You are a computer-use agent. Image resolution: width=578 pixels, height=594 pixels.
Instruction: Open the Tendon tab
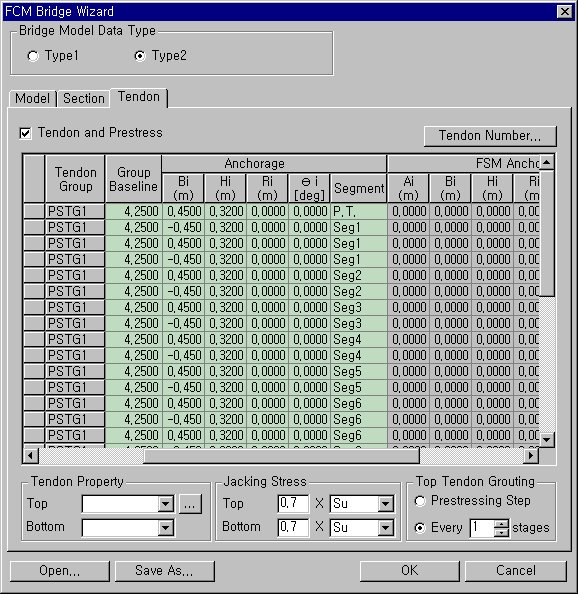click(x=139, y=97)
